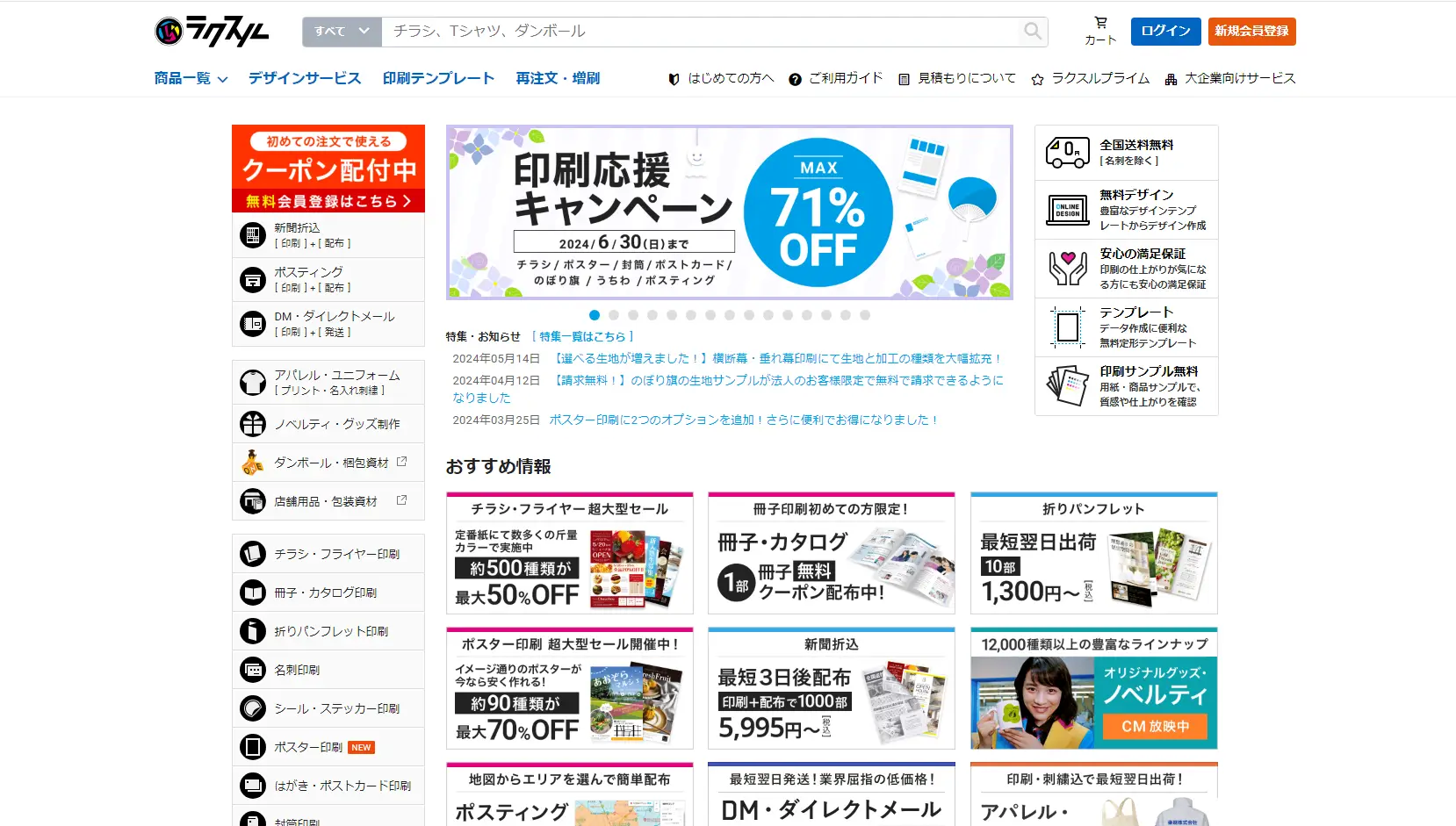Click the Raksul logo
The width and height of the screenshot is (1456, 826).
(x=212, y=32)
